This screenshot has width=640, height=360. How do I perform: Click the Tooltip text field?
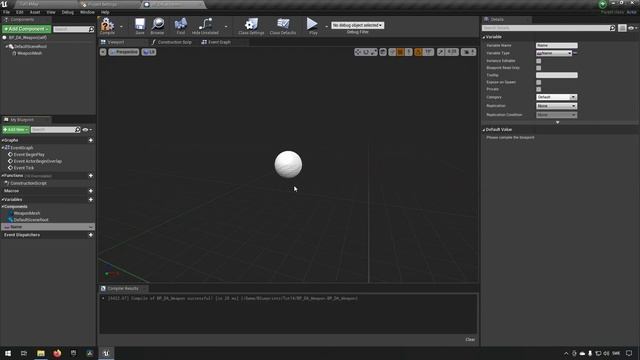[556, 75]
